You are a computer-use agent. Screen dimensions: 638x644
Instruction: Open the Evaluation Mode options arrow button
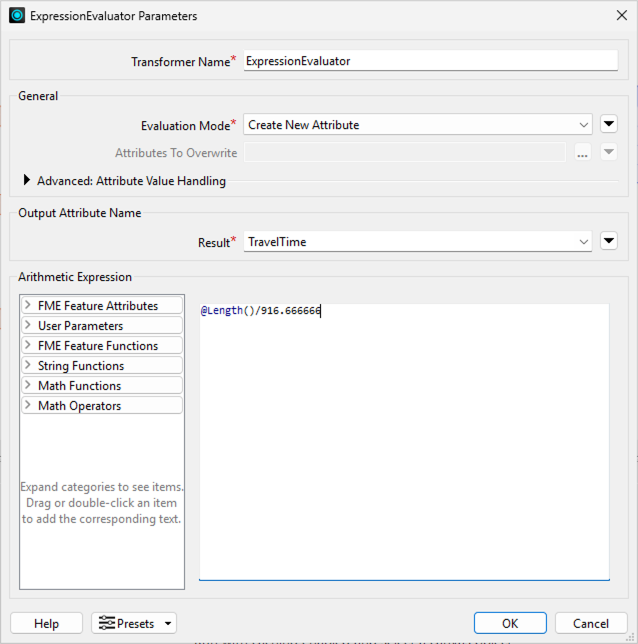coord(609,124)
